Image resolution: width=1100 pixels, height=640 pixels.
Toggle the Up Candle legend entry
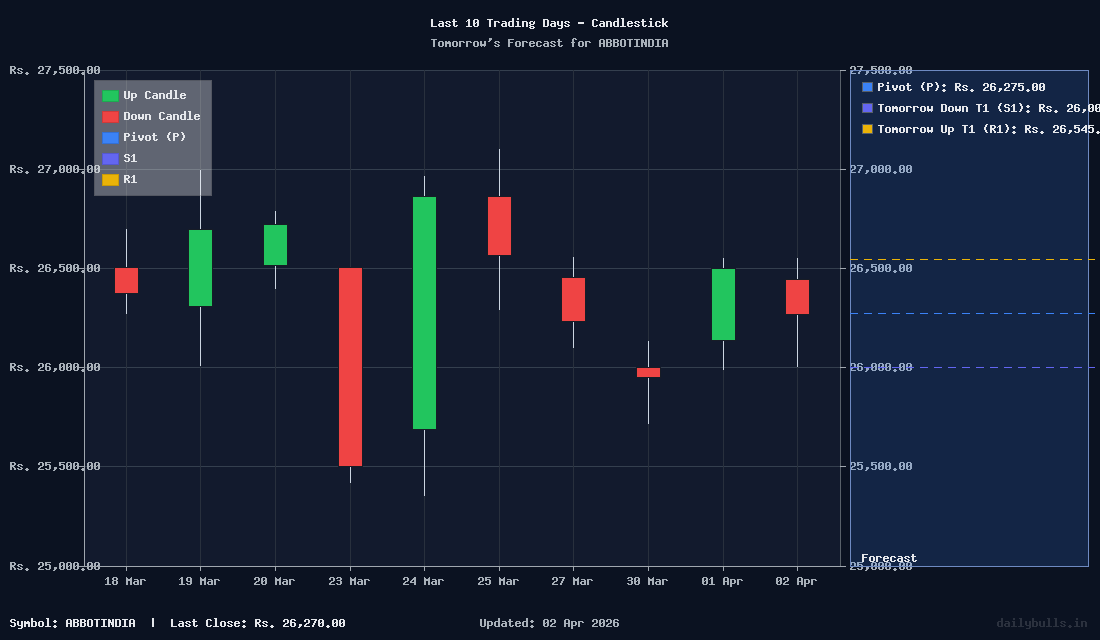click(x=150, y=95)
